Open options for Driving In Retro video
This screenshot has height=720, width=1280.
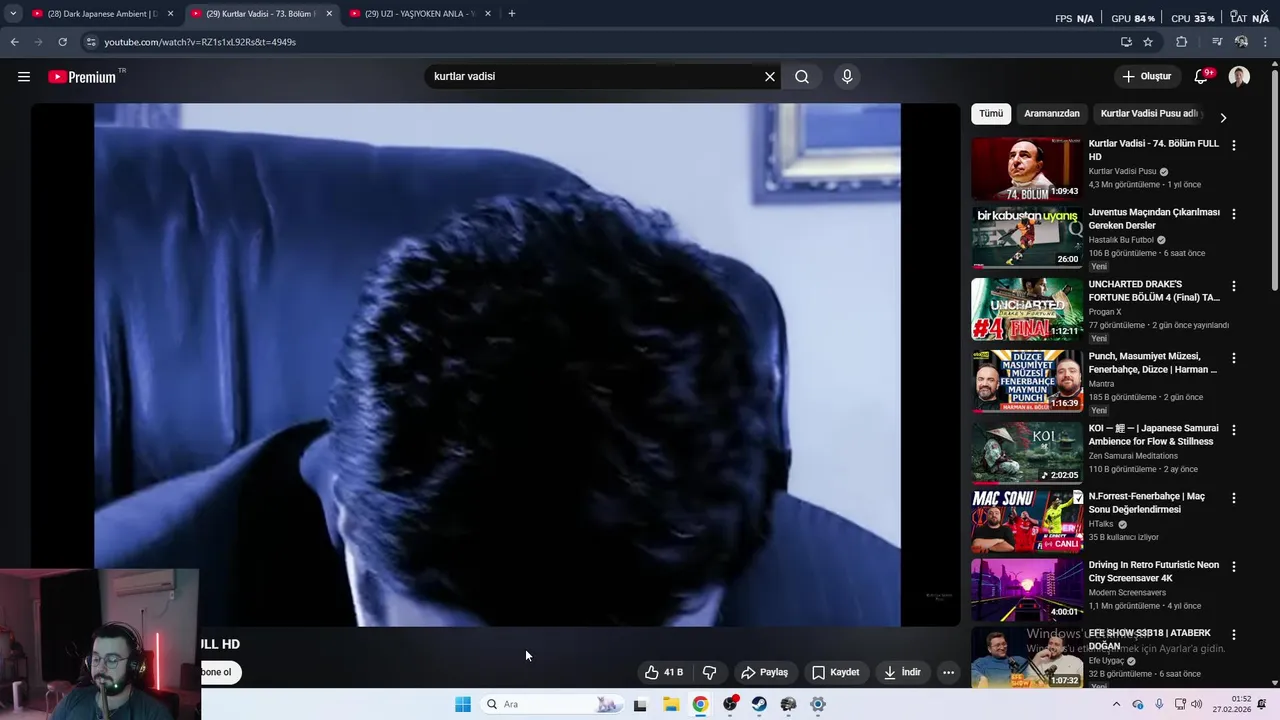tap(1233, 566)
